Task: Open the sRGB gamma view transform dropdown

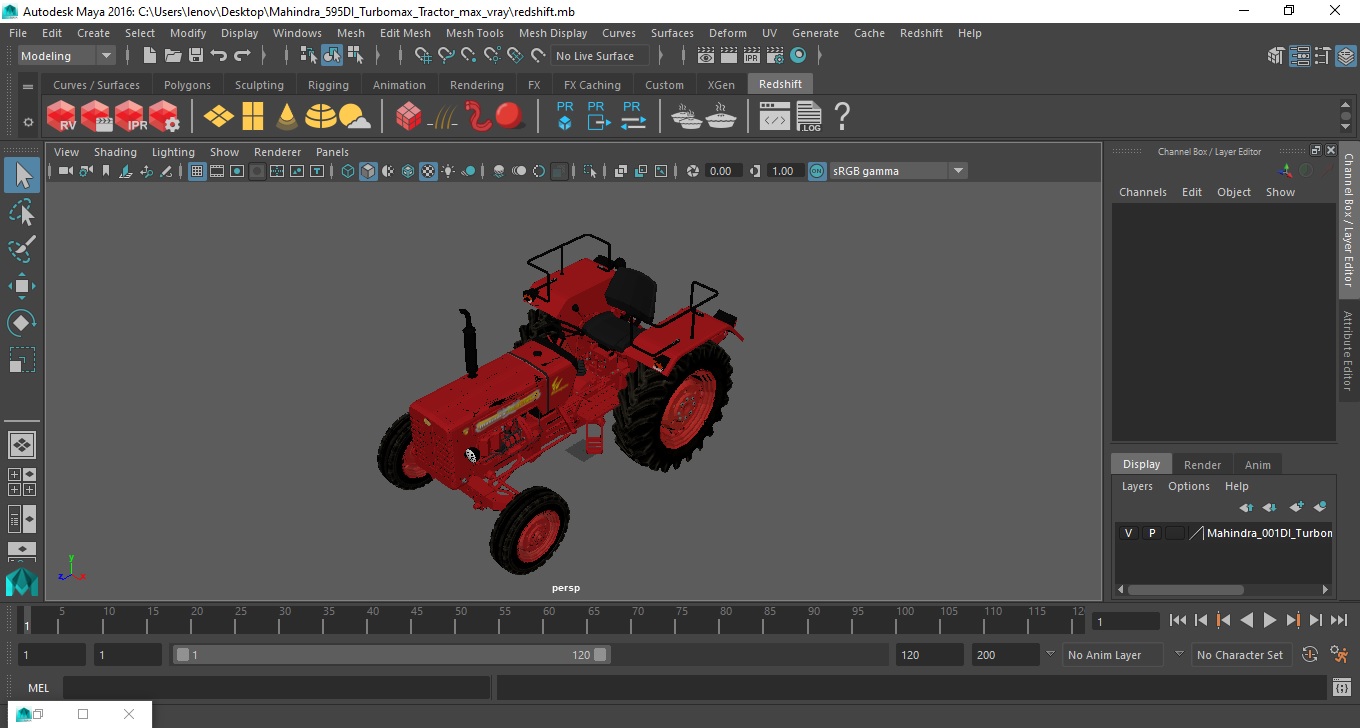Action: coord(898,171)
